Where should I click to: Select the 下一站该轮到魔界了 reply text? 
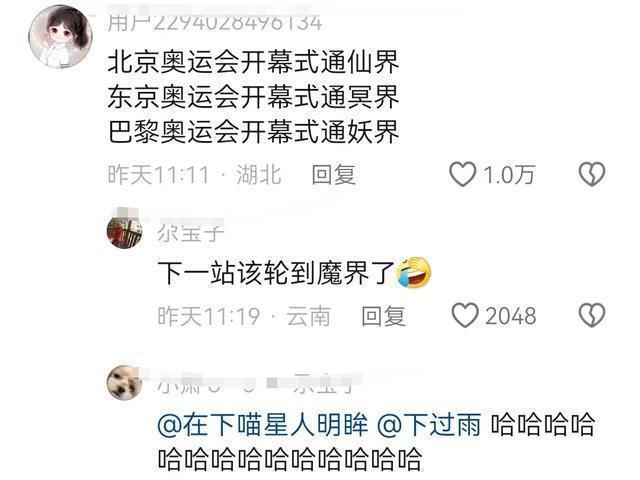(276, 273)
